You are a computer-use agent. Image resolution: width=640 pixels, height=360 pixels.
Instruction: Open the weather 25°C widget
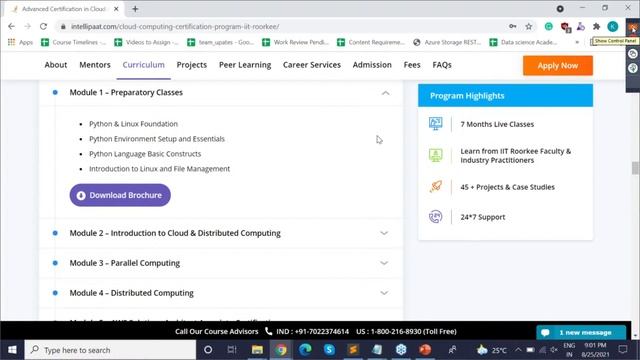492,350
